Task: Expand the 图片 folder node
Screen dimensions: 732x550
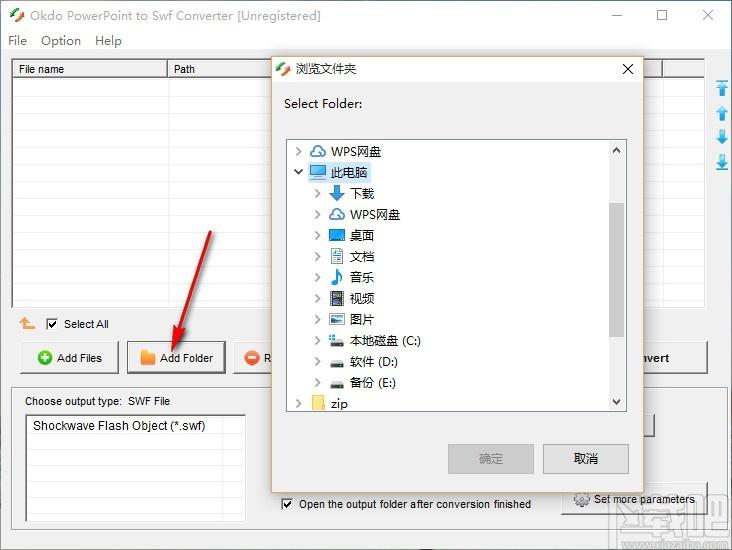Action: [x=317, y=319]
